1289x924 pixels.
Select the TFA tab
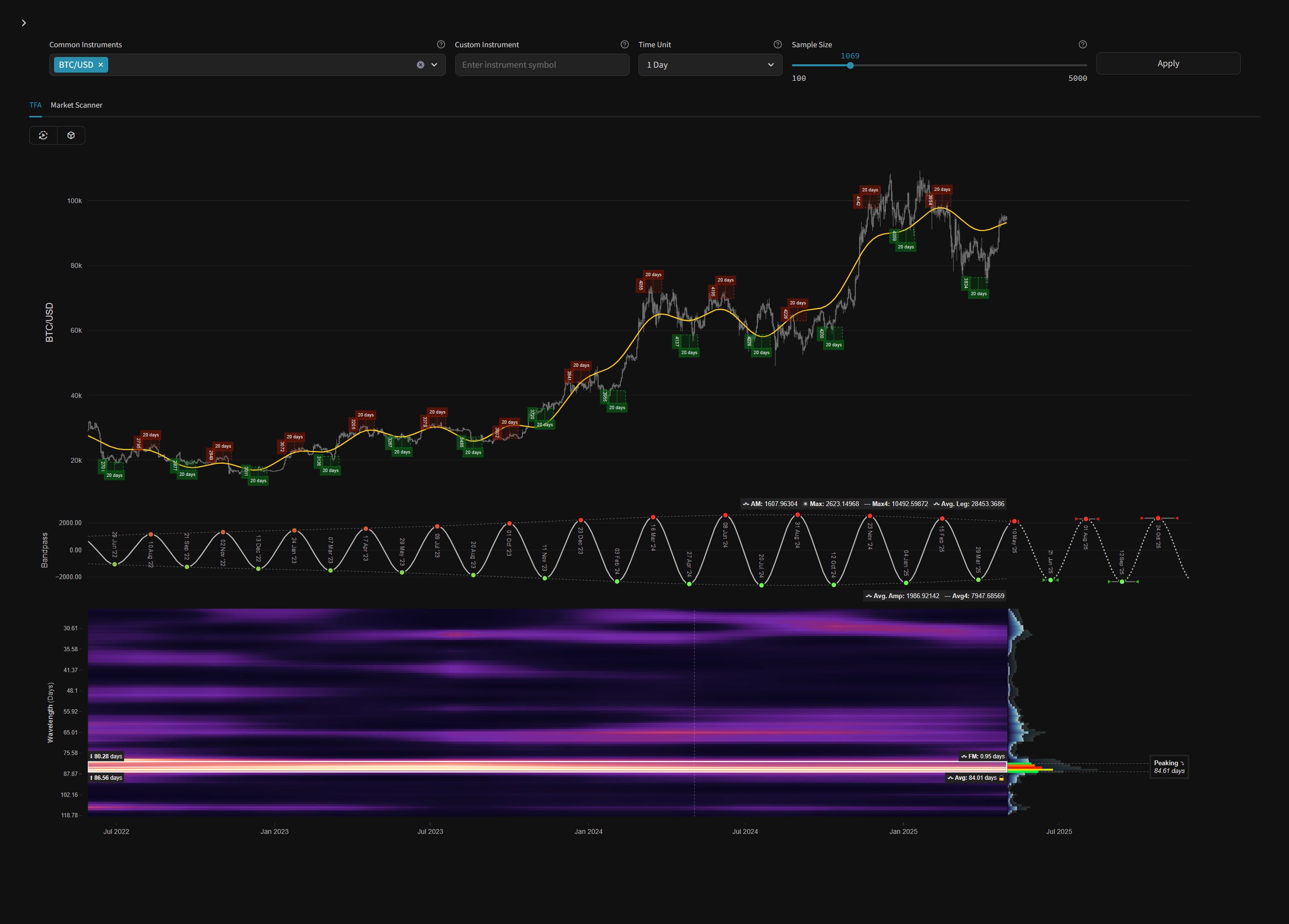pyautogui.click(x=36, y=105)
